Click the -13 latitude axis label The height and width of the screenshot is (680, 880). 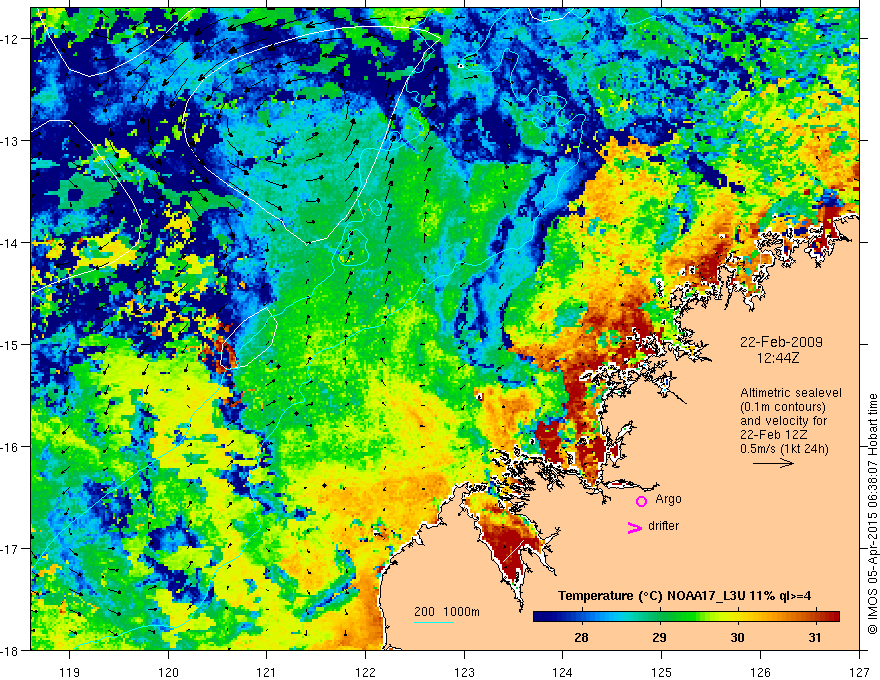coord(11,141)
